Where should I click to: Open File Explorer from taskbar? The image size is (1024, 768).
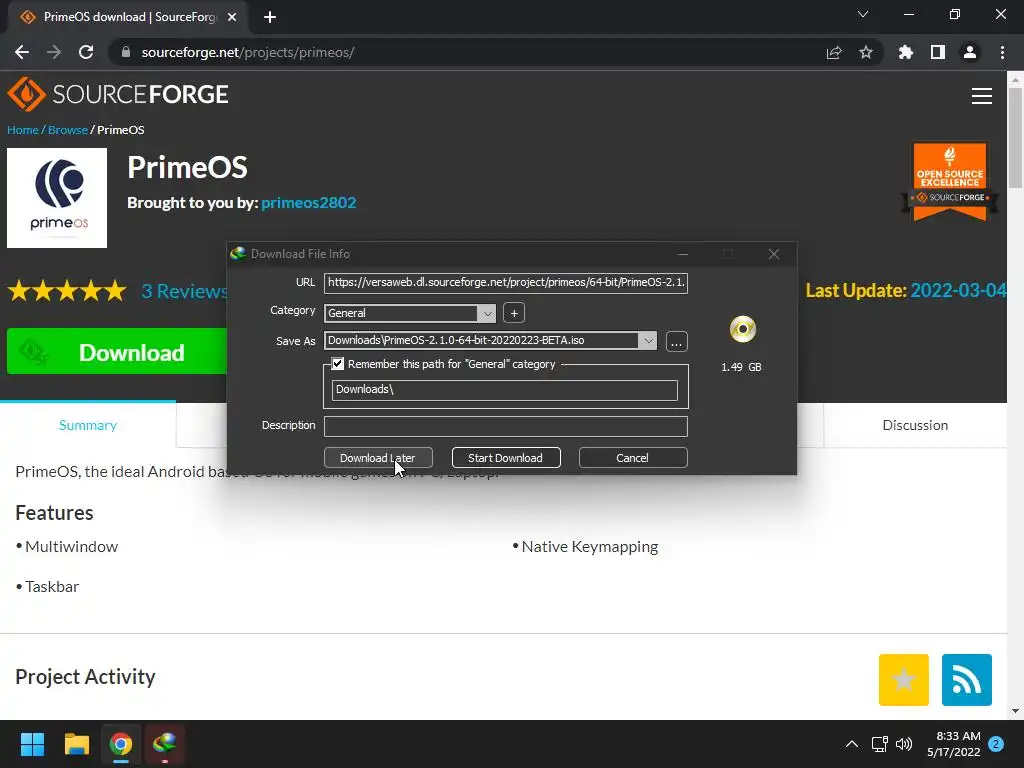[76, 744]
